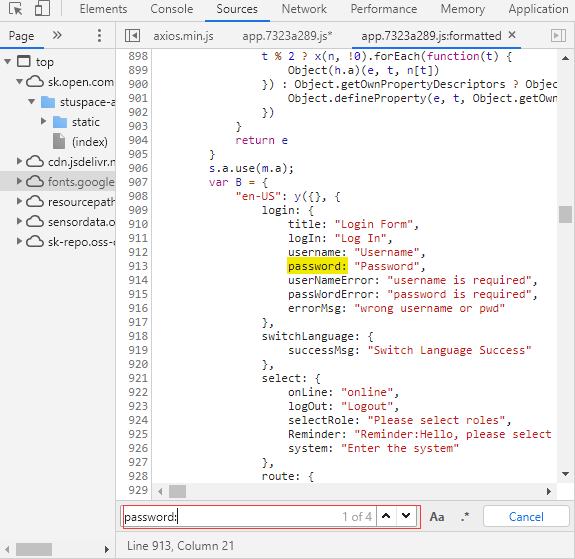Open the (index) file
The width and height of the screenshot is (575, 559).
(89, 142)
